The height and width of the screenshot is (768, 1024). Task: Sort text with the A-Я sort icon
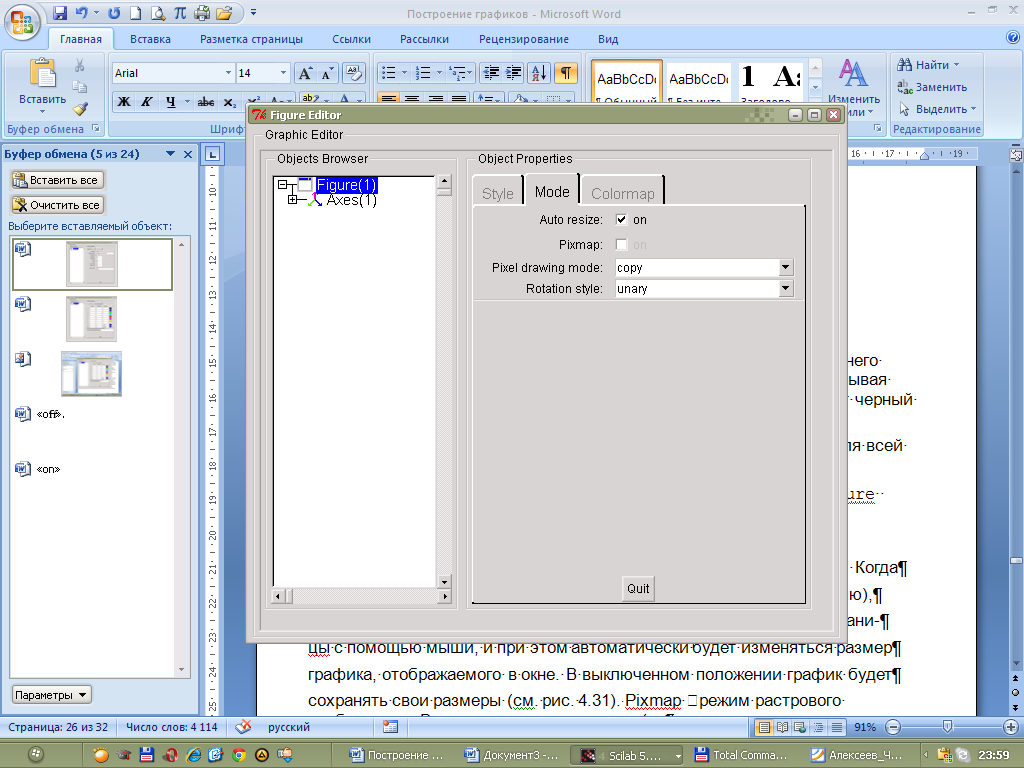539,73
